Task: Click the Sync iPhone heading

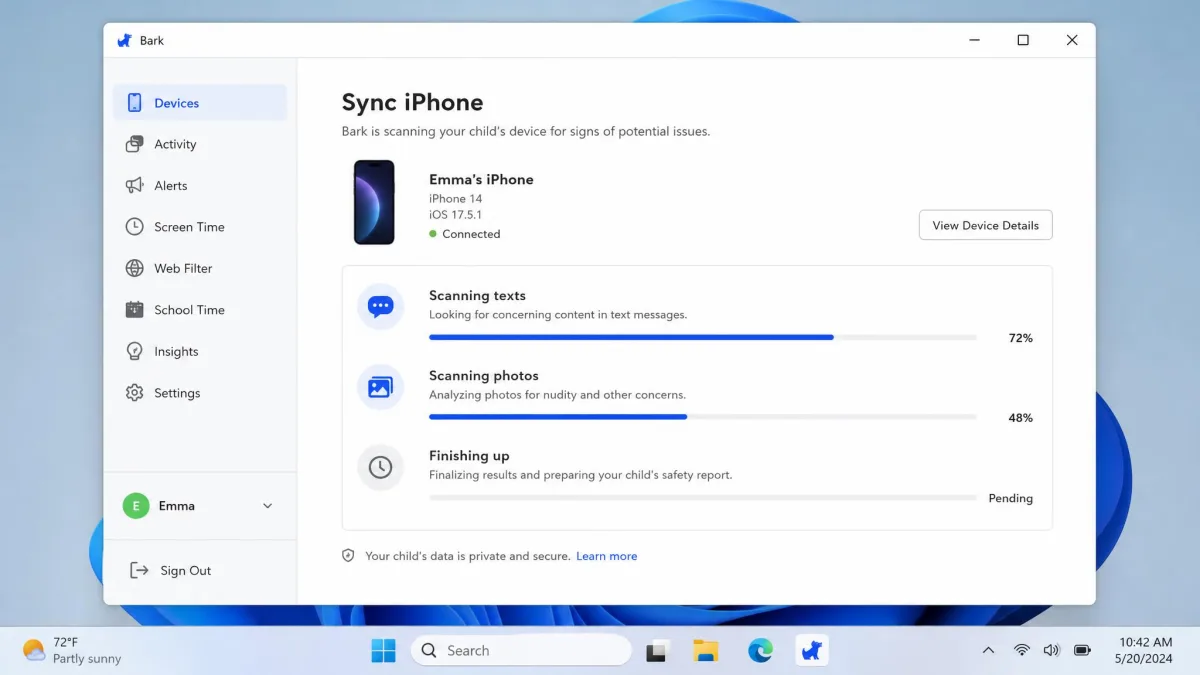Action: coord(412,102)
